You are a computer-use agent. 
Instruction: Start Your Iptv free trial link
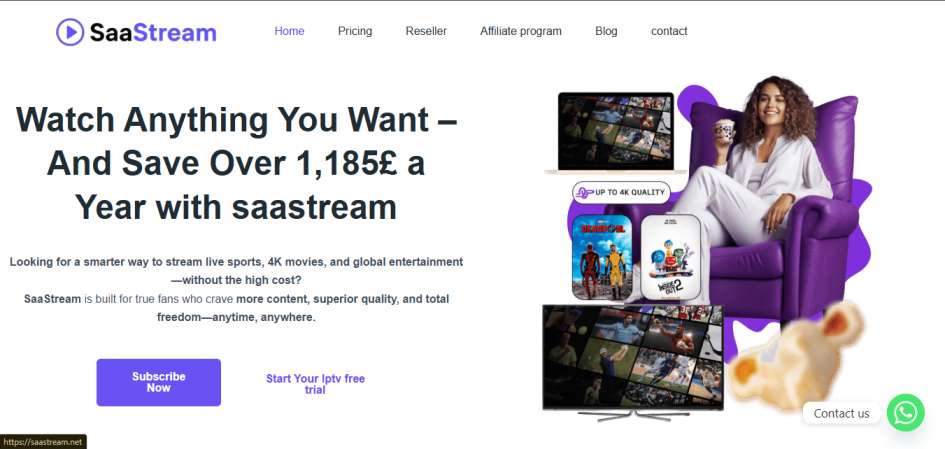point(315,384)
